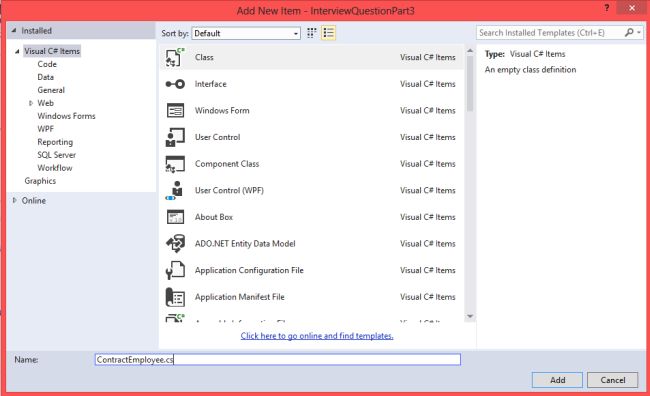Viewport: 650px width, 396px height.
Task: Select the Data category
Action: pos(46,77)
